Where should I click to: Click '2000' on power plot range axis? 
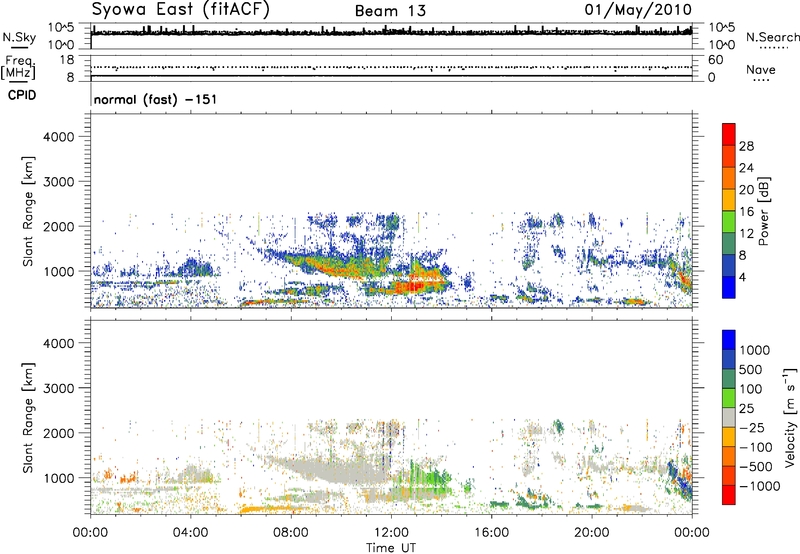pos(59,227)
